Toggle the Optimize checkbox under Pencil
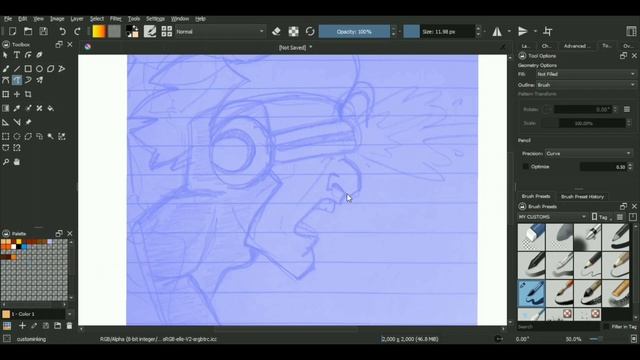The width and height of the screenshot is (640, 360). pyautogui.click(x=526, y=167)
